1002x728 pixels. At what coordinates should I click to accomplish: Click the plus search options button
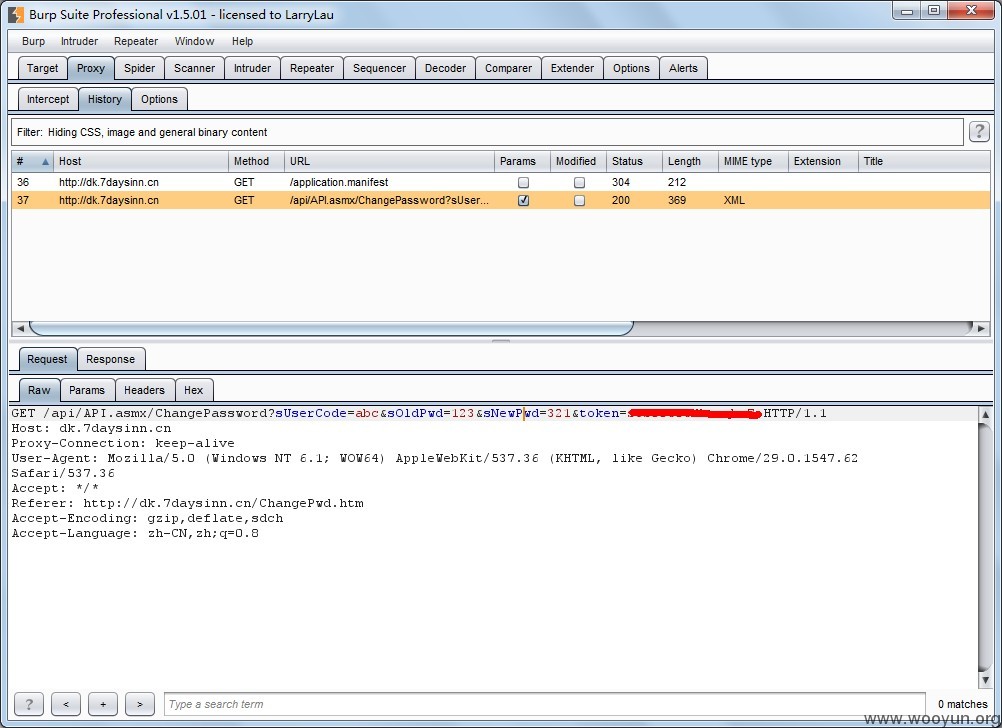pos(103,704)
